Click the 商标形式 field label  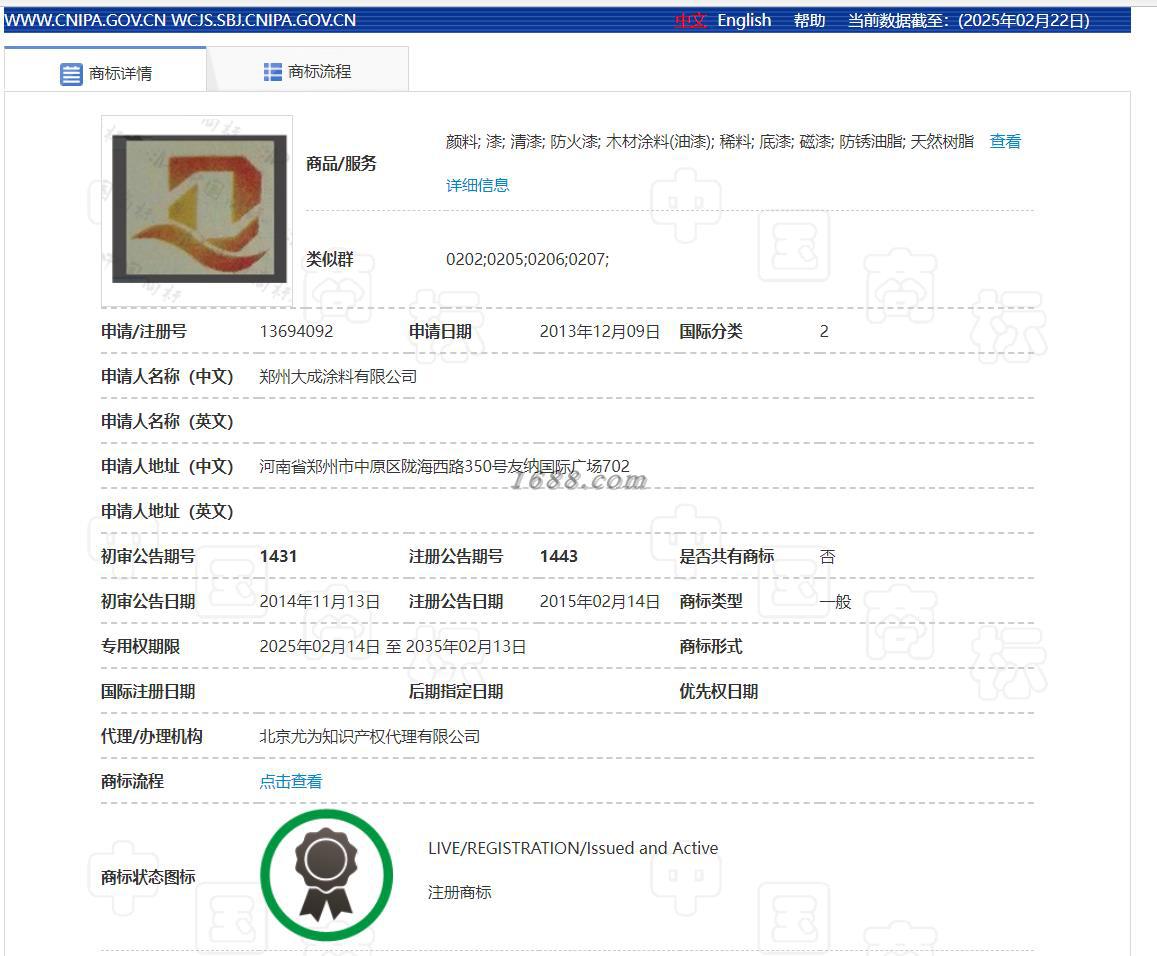(711, 646)
